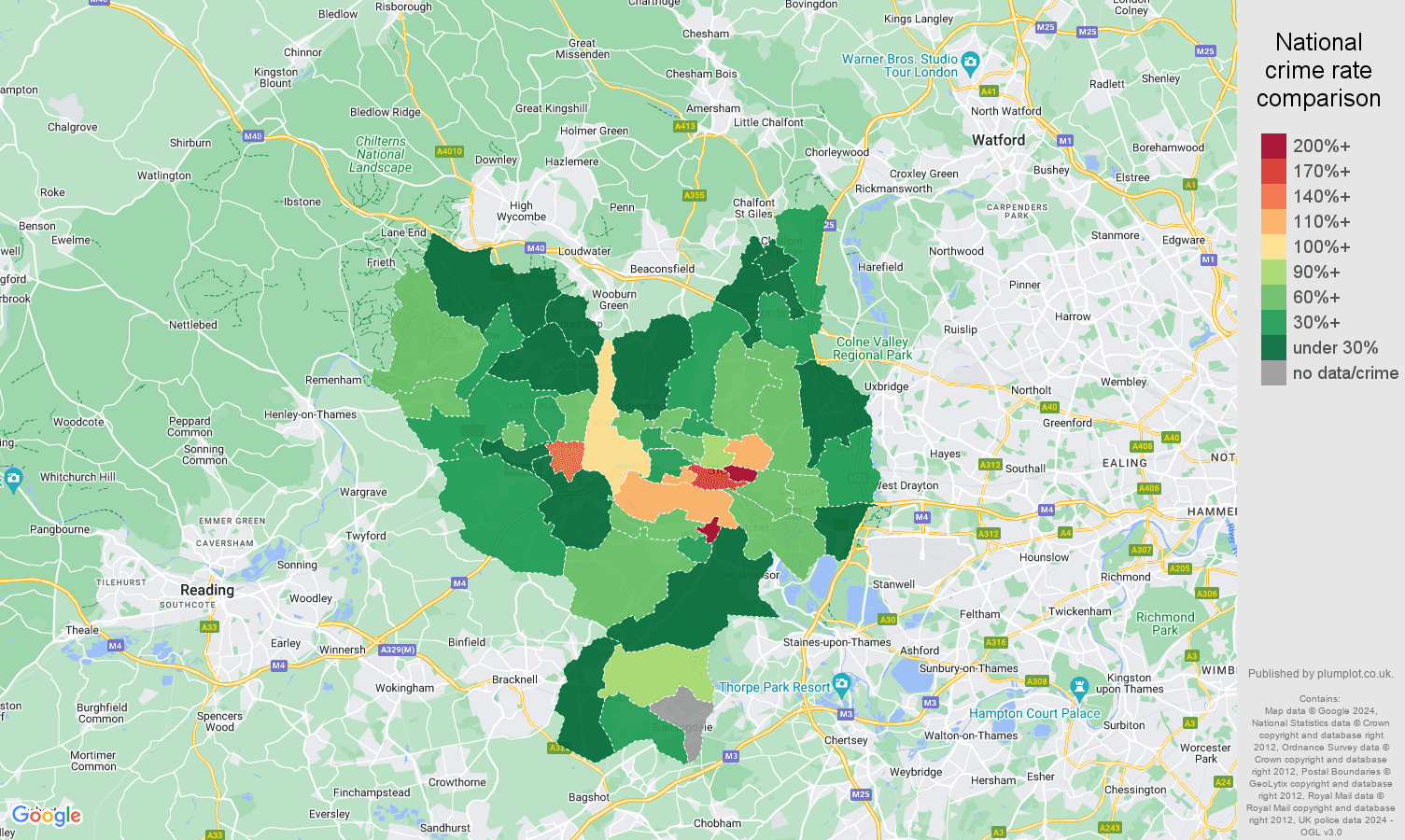
Task: Click the Staines-upon-Thames label
Action: (x=837, y=642)
